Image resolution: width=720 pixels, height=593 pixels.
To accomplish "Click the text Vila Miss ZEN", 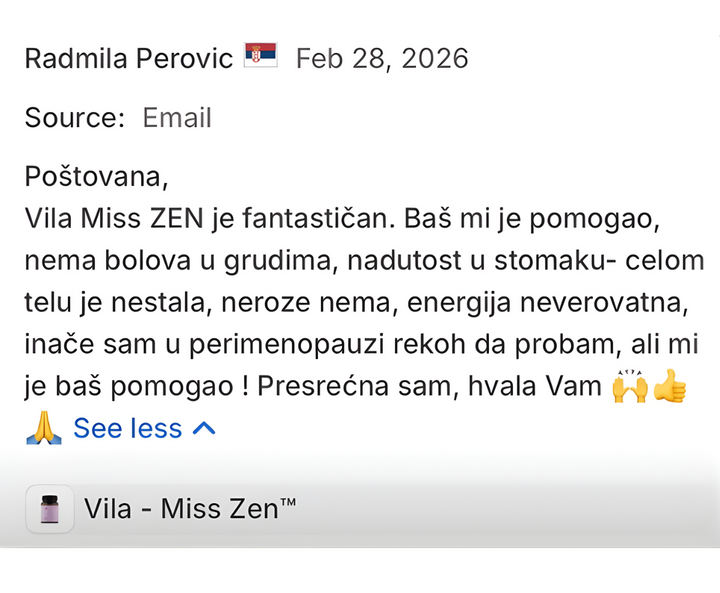I will point(114,218).
